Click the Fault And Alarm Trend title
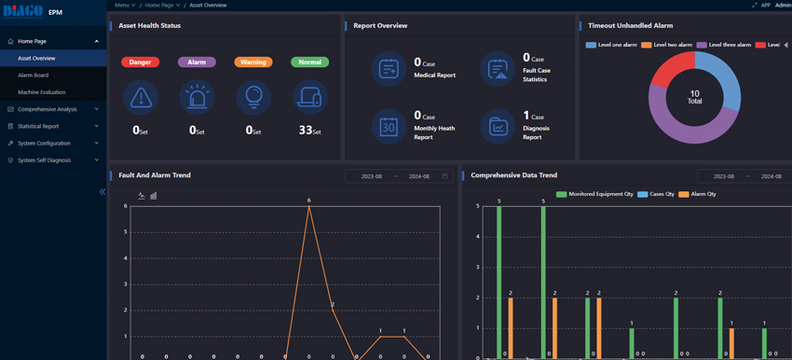 (155, 175)
